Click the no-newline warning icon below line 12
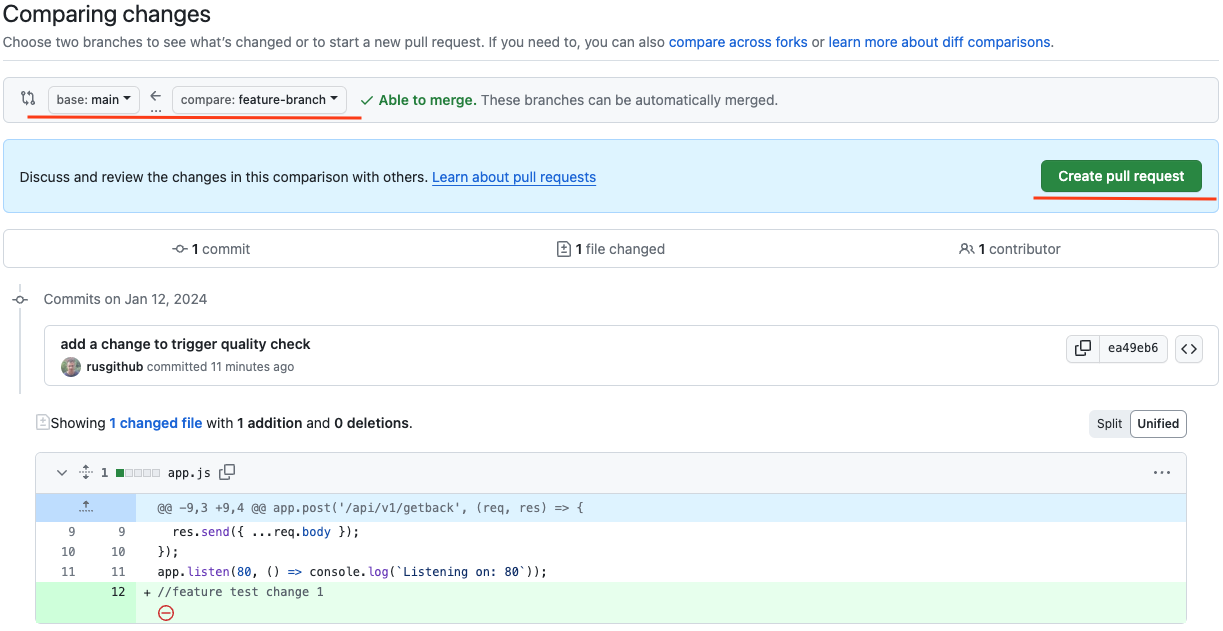Image resolution: width=1223 pixels, height=631 pixels. [x=166, y=612]
